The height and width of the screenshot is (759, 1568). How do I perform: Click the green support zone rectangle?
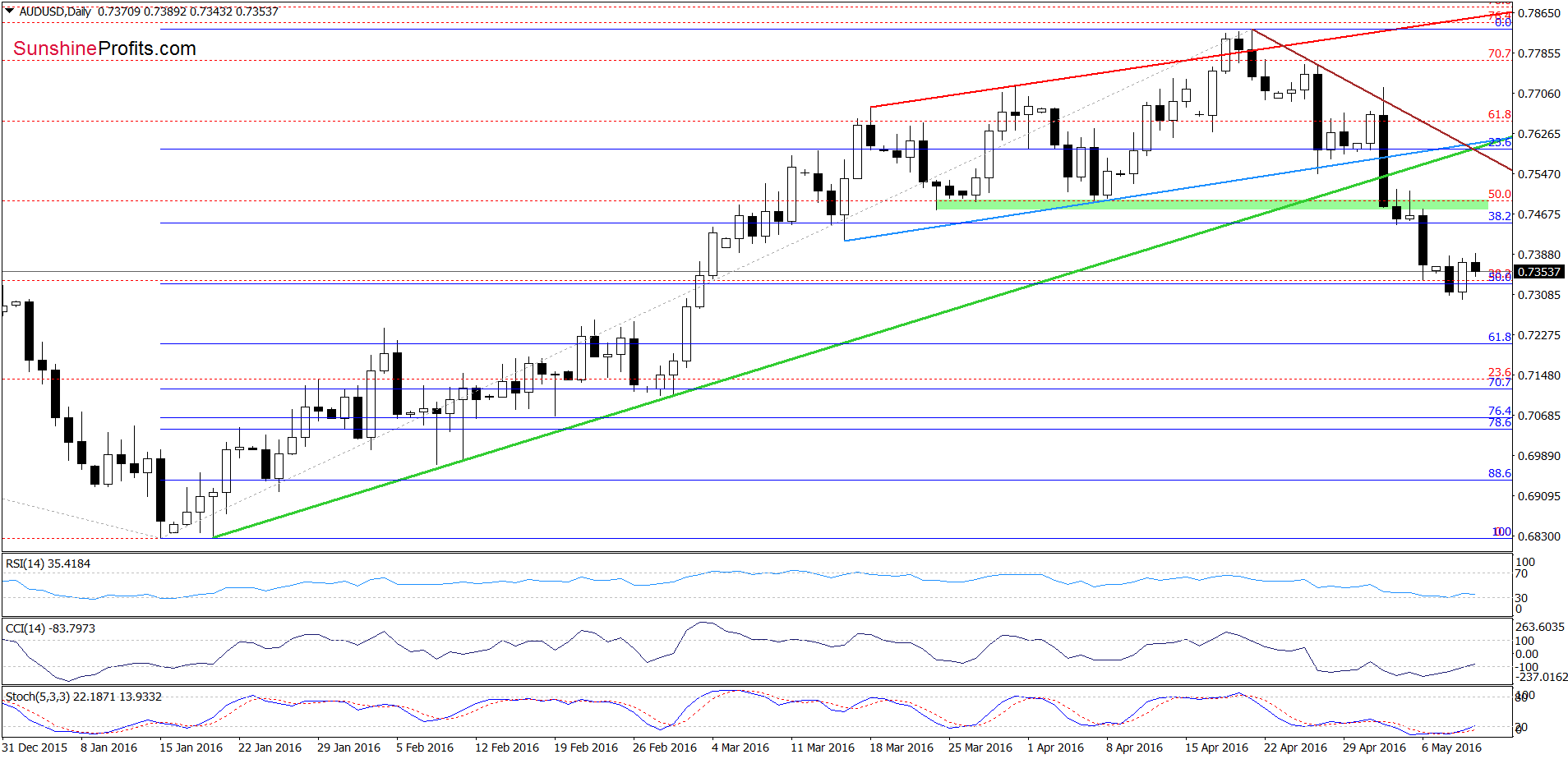coord(1212,205)
